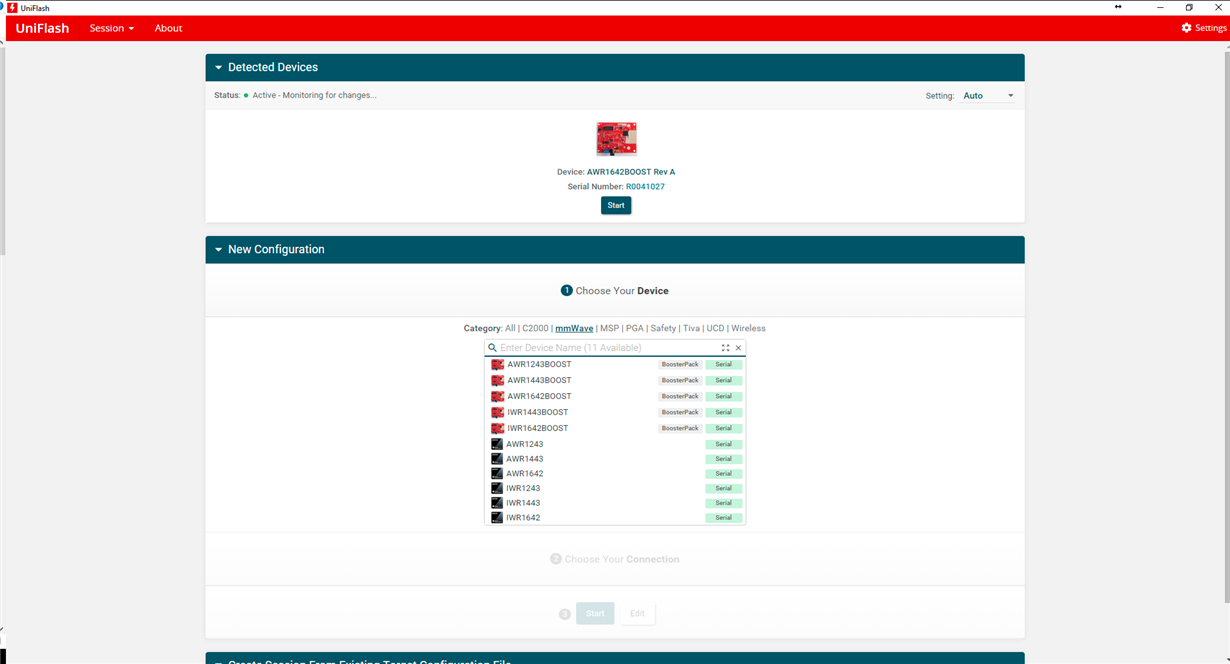Click the IWR1443 chip icon

tap(497, 503)
